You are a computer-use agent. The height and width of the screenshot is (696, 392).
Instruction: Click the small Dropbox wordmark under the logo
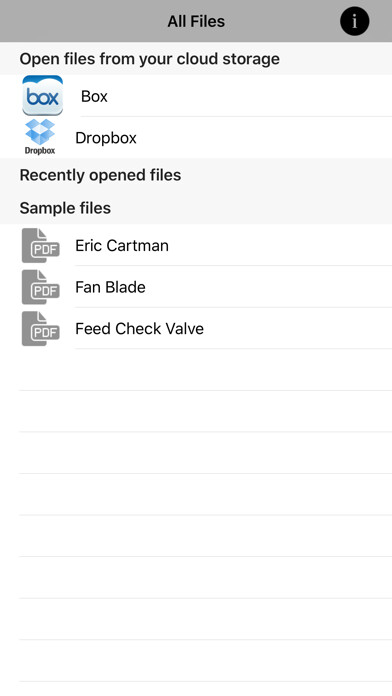40,150
